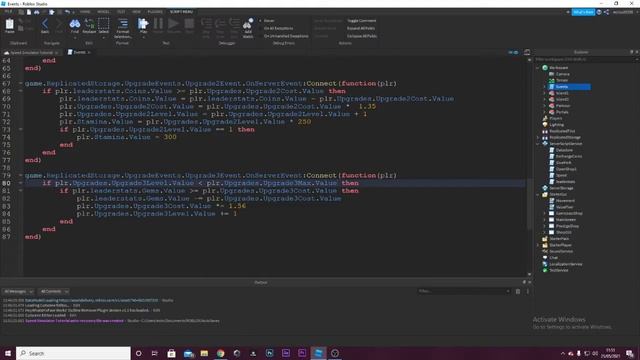Open File Explorer from the taskbar
The width and height of the screenshot is (640, 360).
click(x=204, y=353)
